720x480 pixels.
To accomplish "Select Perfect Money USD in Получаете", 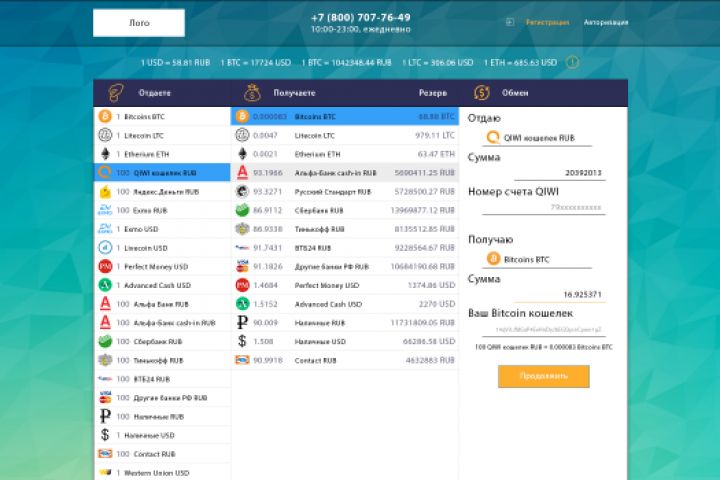I will (x=344, y=285).
